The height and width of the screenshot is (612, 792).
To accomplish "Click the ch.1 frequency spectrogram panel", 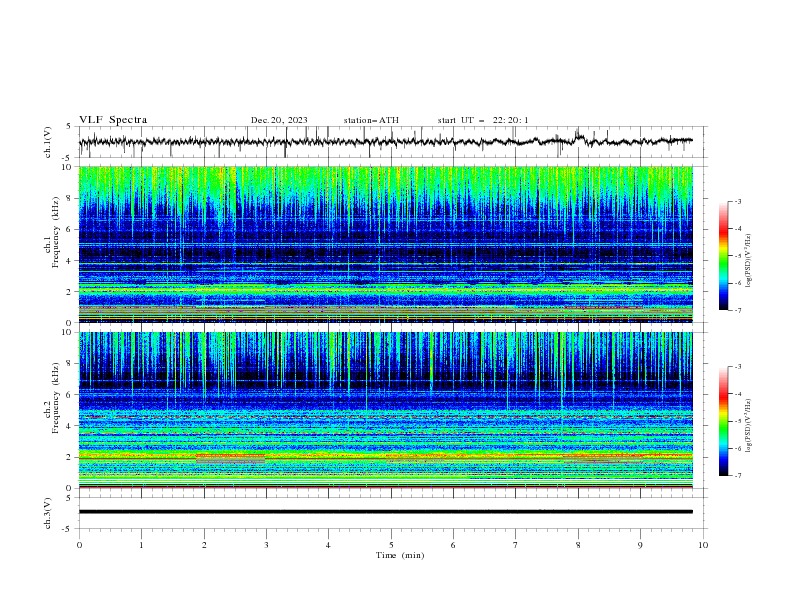I will pos(386,244).
